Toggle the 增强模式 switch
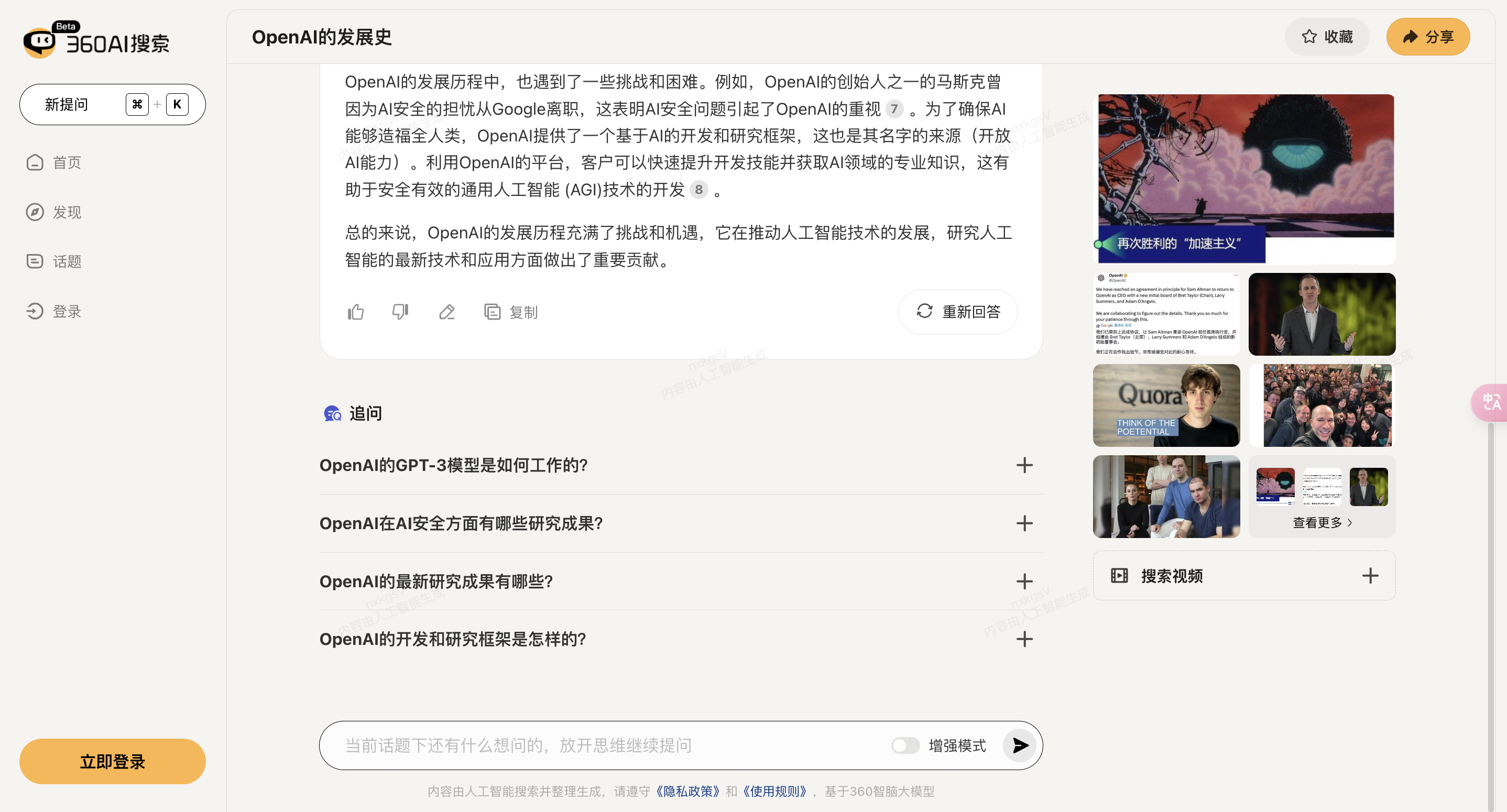This screenshot has height=812, width=1507. [905, 746]
